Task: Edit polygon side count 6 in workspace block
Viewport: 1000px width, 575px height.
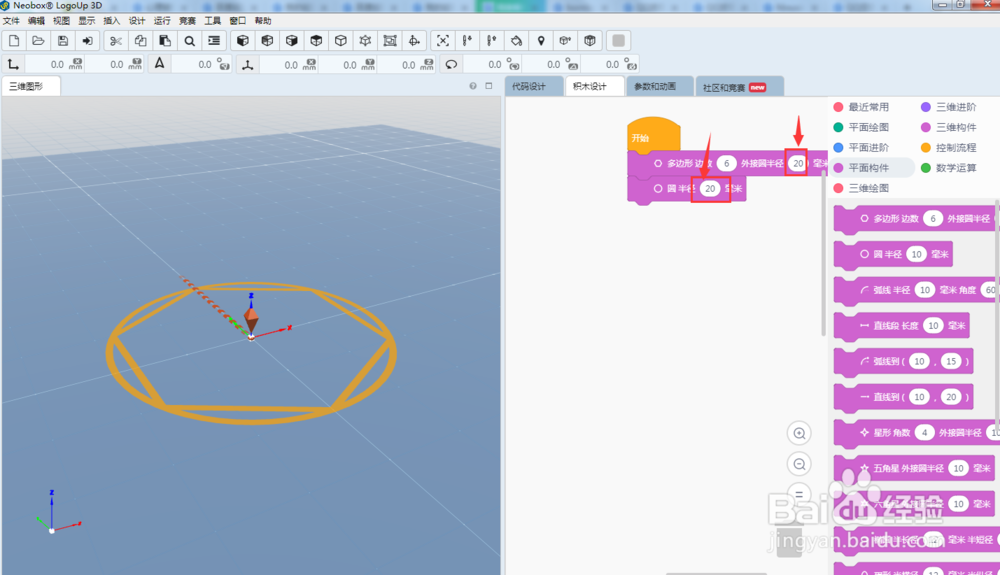Action: [726, 164]
